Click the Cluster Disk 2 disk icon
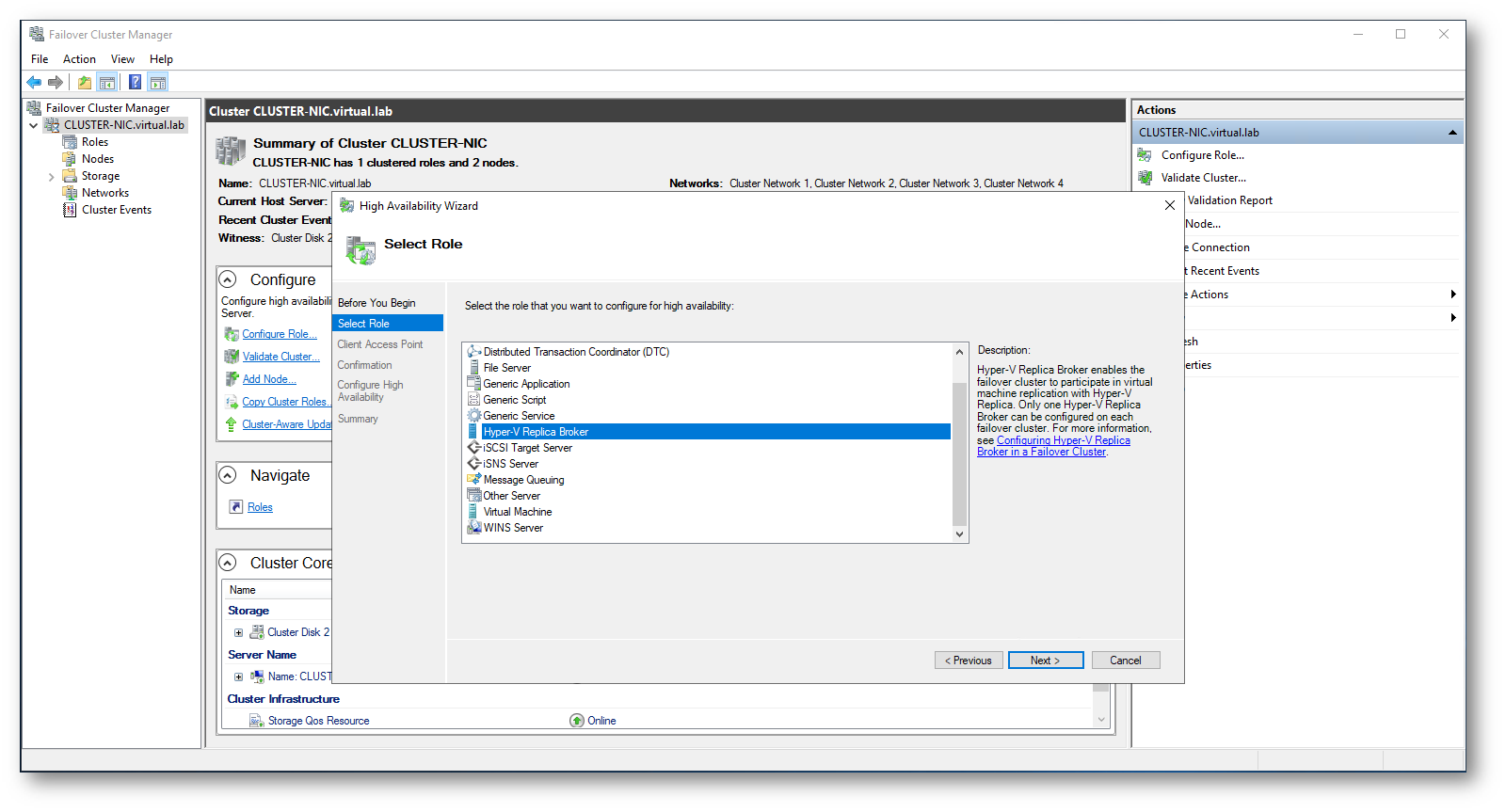This screenshot has height=812, width=1506. point(256,632)
